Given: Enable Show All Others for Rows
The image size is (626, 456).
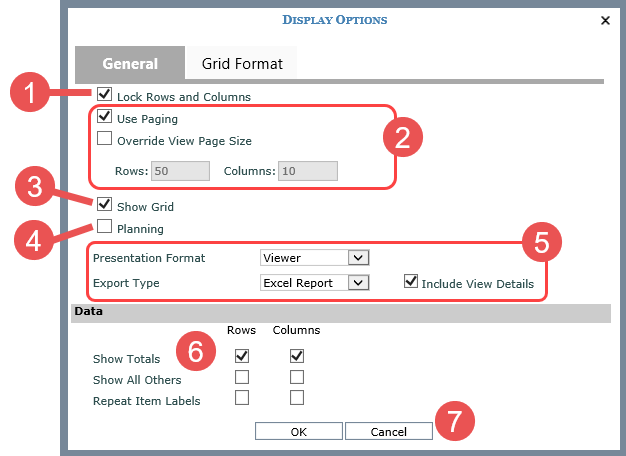Looking at the screenshot, I should click(x=241, y=378).
